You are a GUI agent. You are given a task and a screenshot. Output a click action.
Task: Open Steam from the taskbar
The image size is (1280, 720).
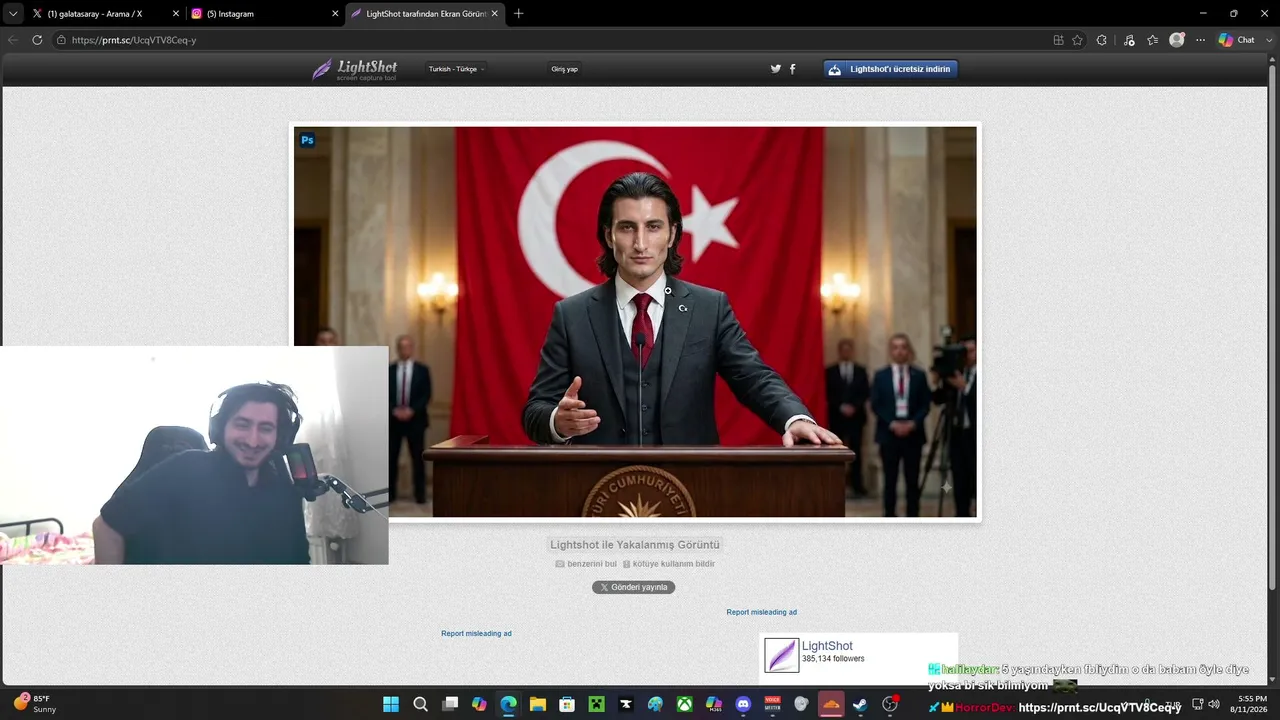[860, 704]
